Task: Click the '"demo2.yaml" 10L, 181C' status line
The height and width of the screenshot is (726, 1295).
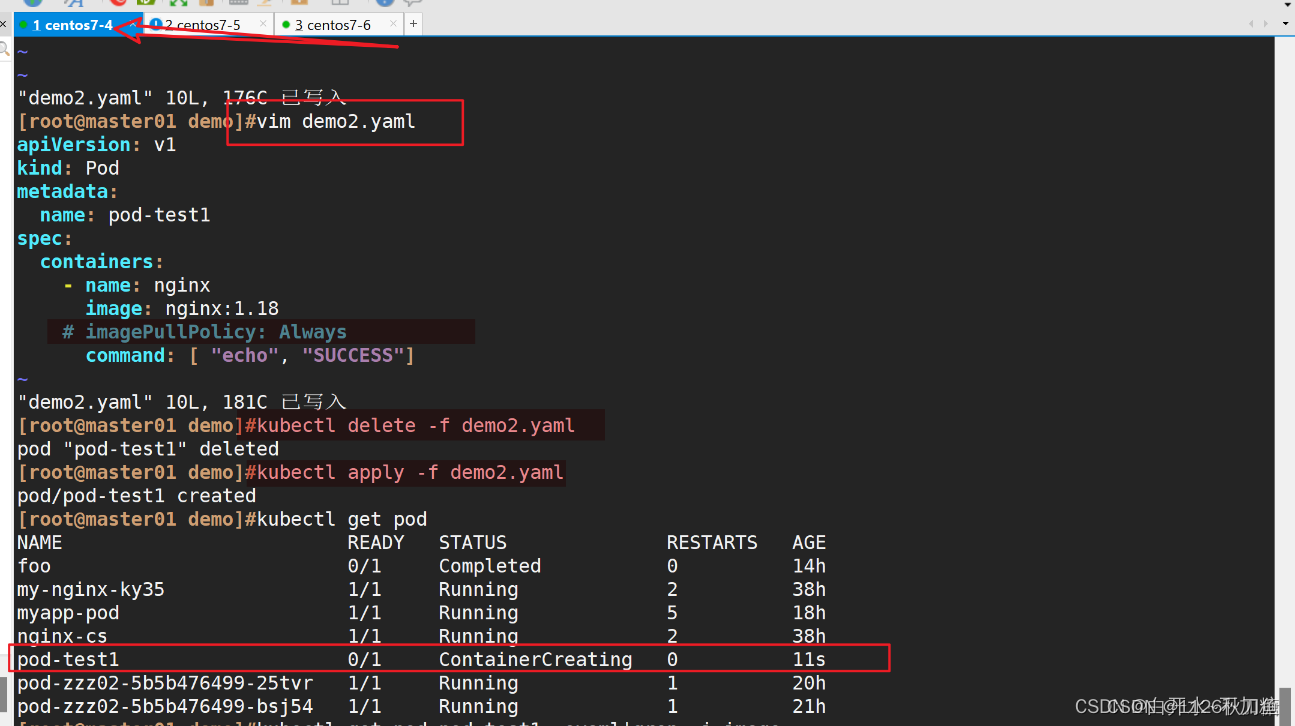Action: 182,402
